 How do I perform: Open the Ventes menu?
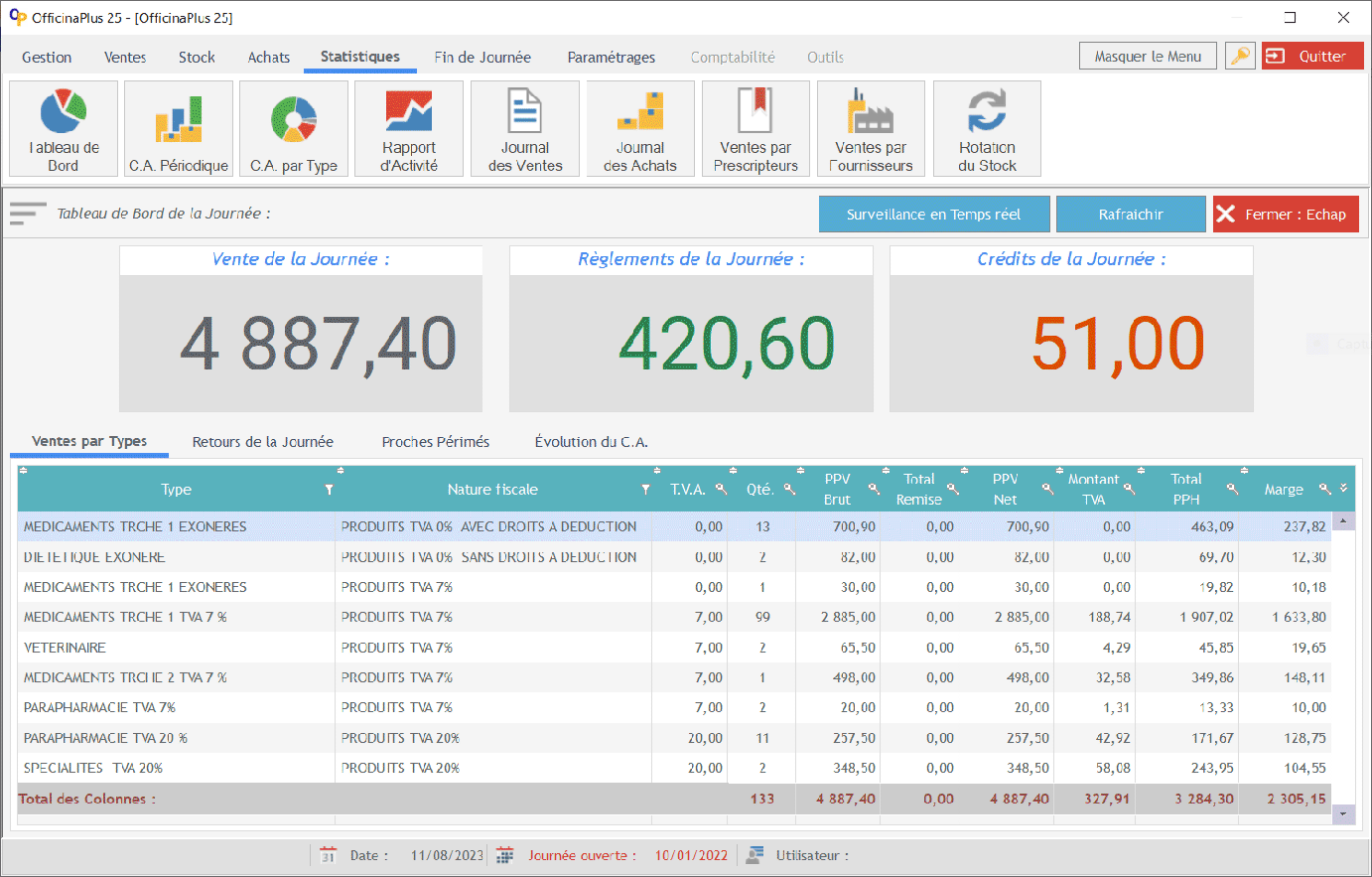pyautogui.click(x=125, y=58)
